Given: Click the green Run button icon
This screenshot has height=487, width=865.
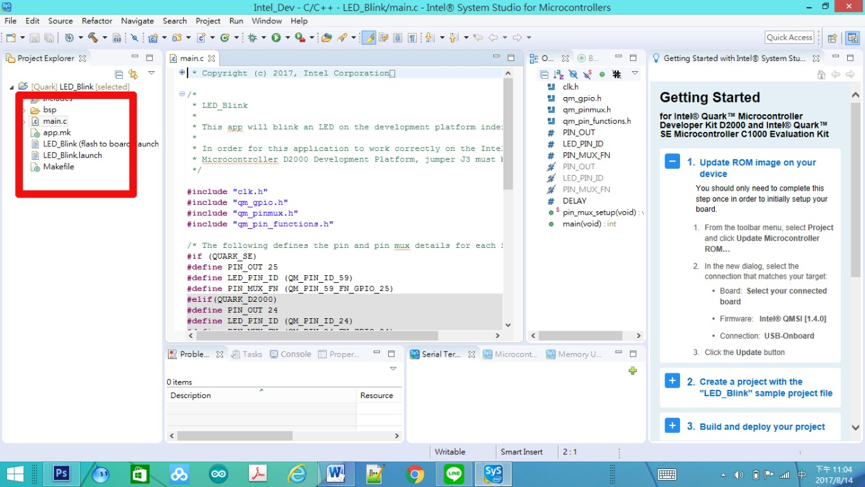Looking at the screenshot, I should click(276, 38).
